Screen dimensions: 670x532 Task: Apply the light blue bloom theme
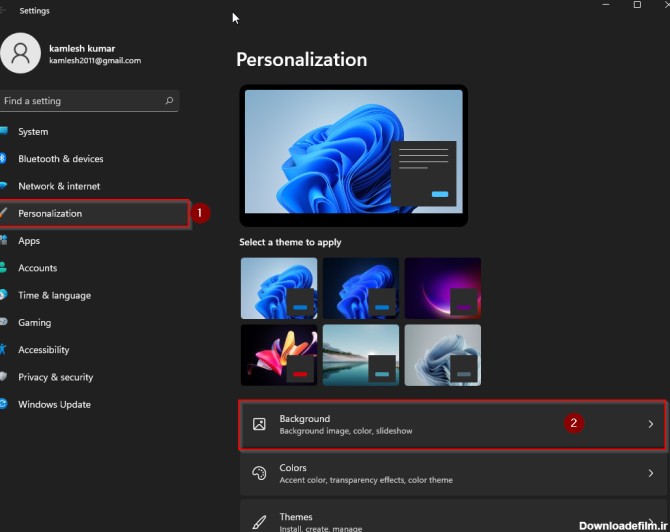tap(279, 288)
